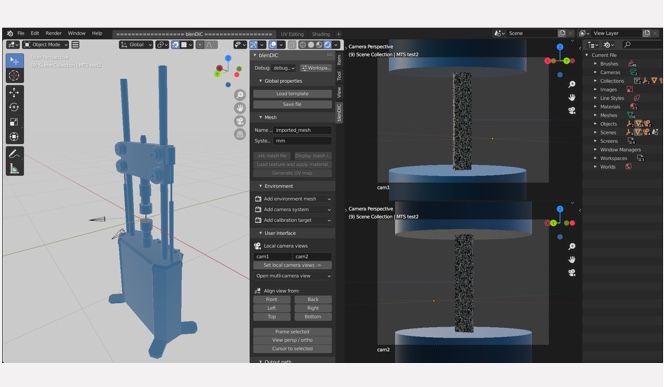Click zoom icon in cam1 viewport
The height and width of the screenshot is (387, 664).
(x=572, y=84)
